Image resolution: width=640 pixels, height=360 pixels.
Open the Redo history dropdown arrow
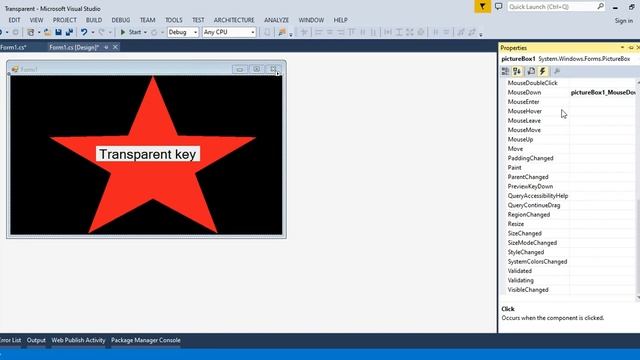tap(110, 33)
